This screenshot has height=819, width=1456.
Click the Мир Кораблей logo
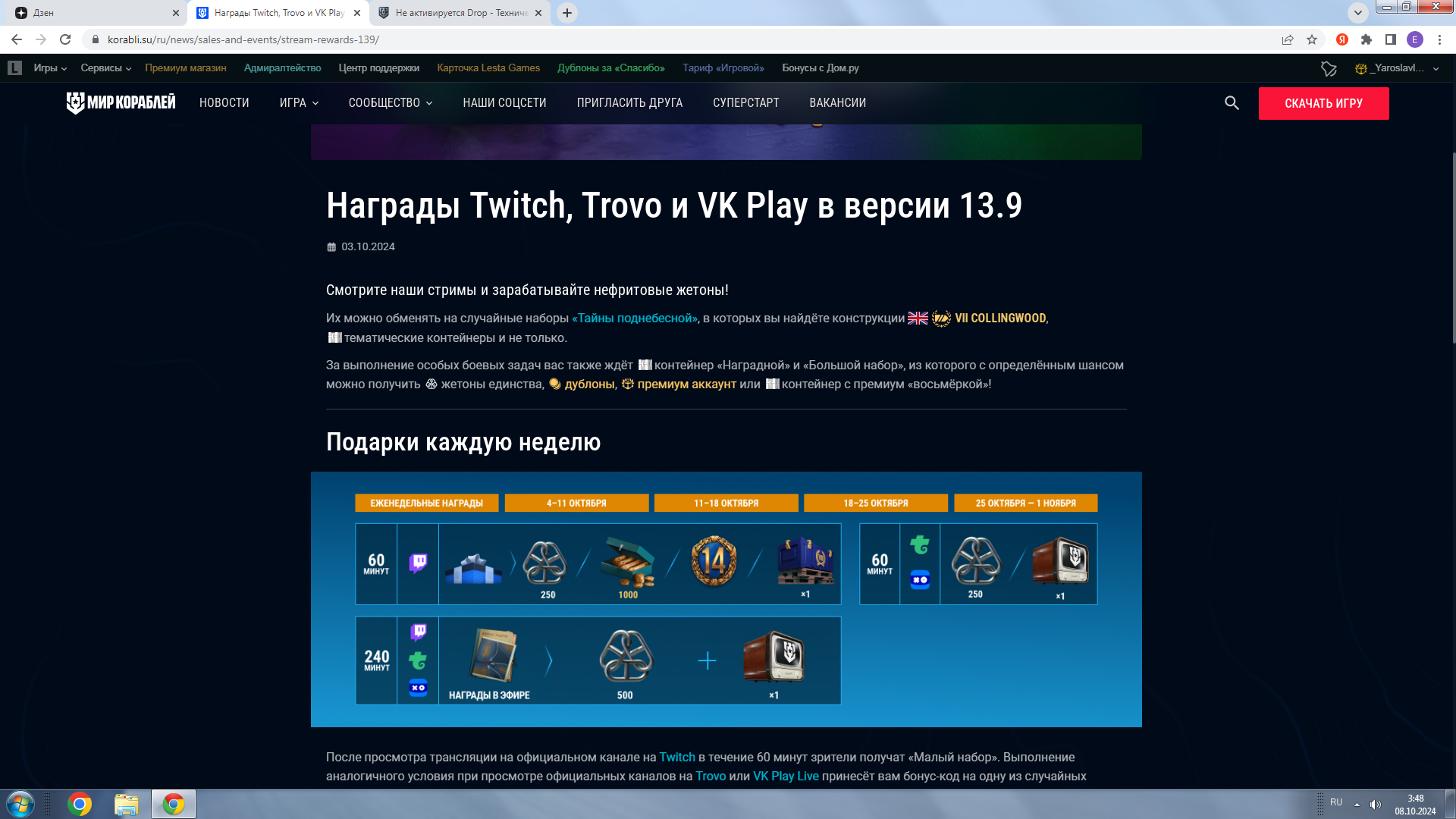tap(121, 102)
